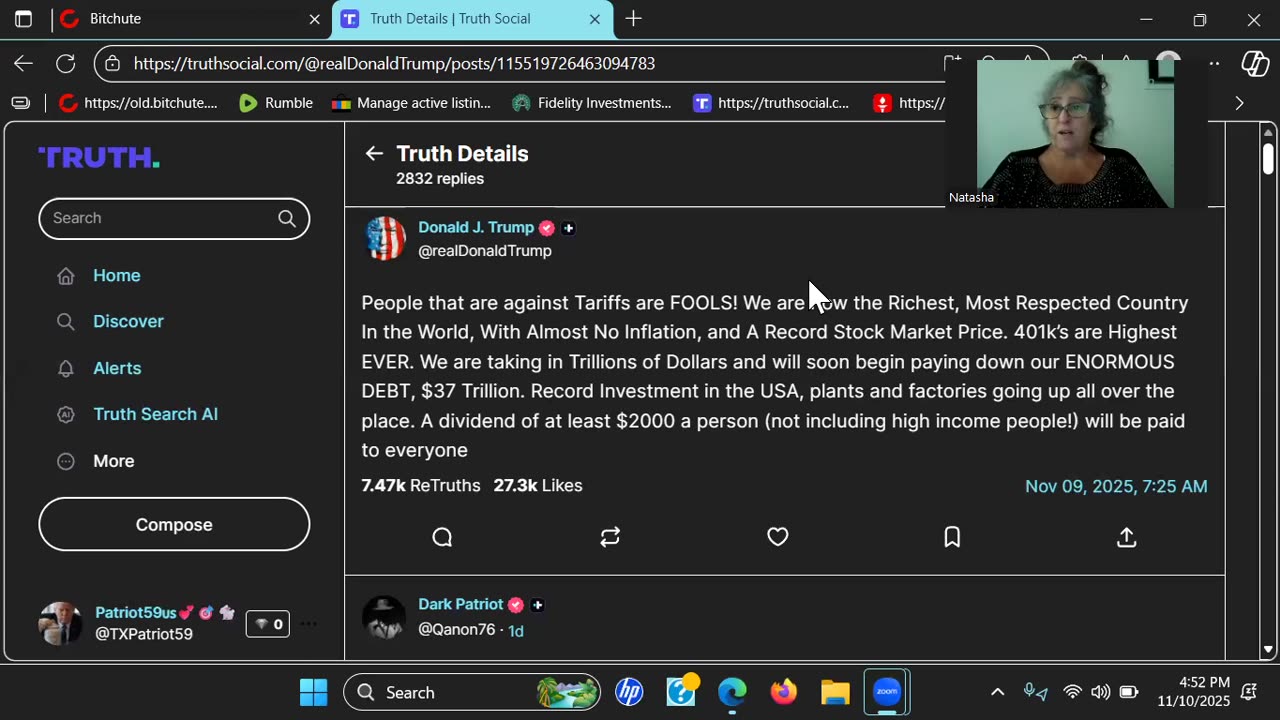
Task: View the 27.3k Likes list
Action: [538, 486]
